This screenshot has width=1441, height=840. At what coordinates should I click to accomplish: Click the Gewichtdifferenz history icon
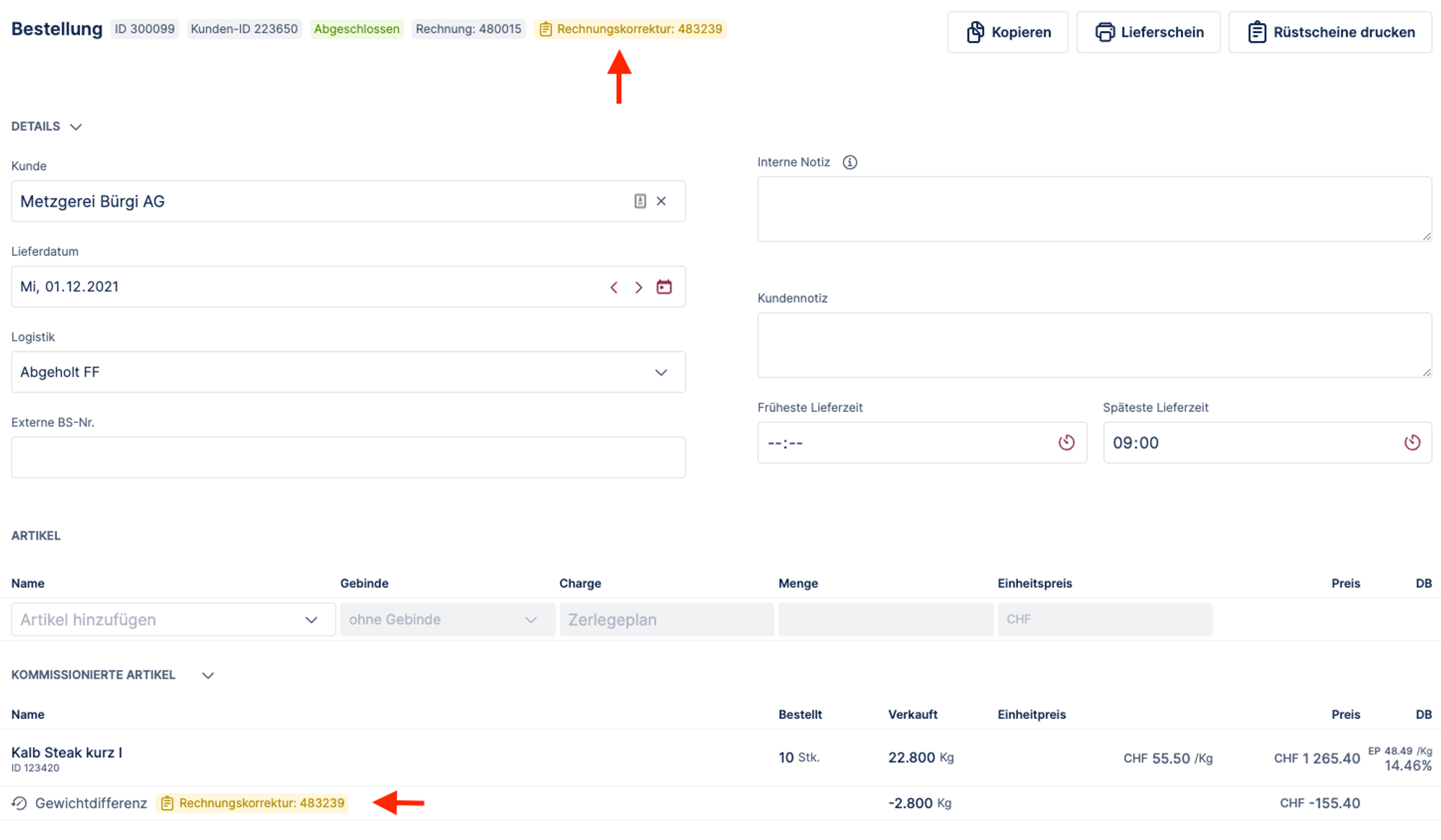pos(19,803)
